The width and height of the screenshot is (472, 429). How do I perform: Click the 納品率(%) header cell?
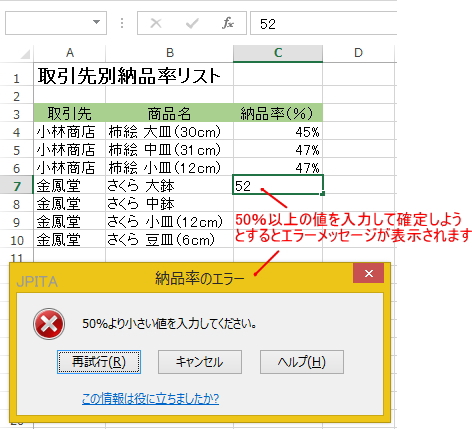point(278,113)
